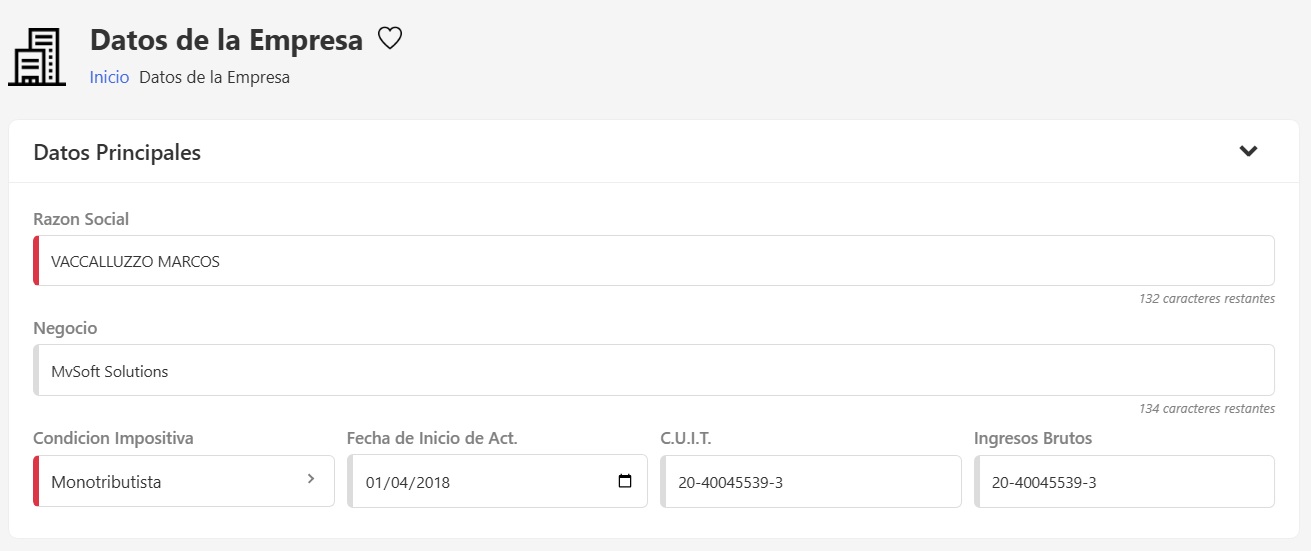Open the Condicion Impositiva dropdown

coord(185,482)
